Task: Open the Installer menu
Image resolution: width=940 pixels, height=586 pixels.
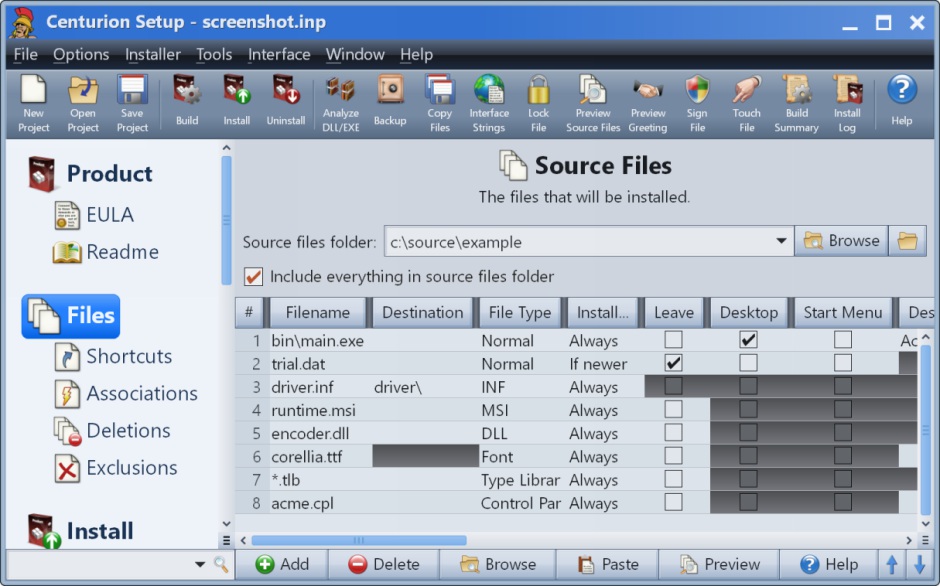Action: pyautogui.click(x=153, y=55)
